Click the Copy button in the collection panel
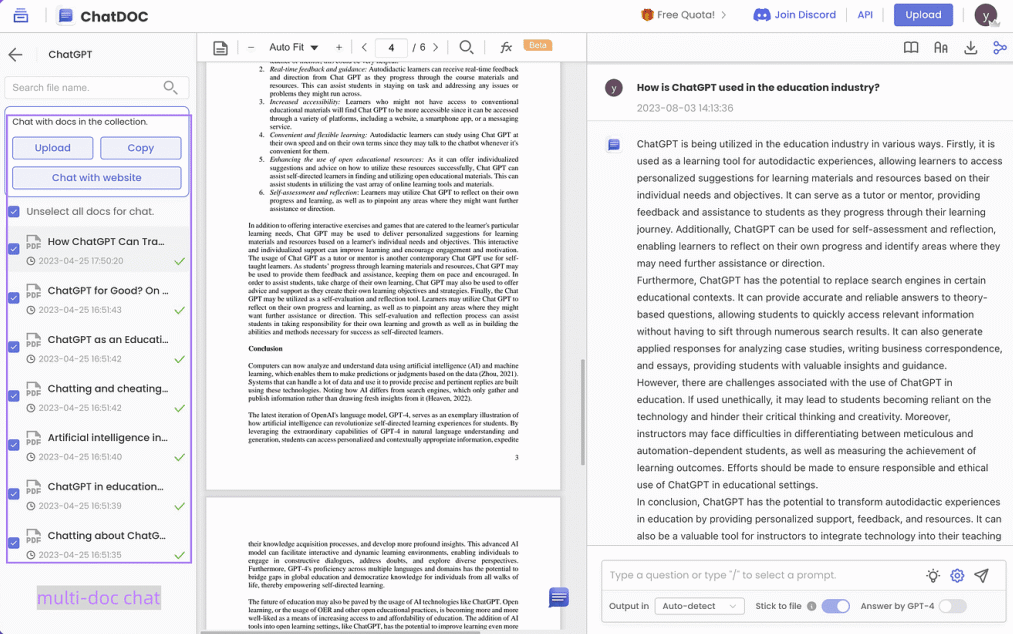 (141, 148)
